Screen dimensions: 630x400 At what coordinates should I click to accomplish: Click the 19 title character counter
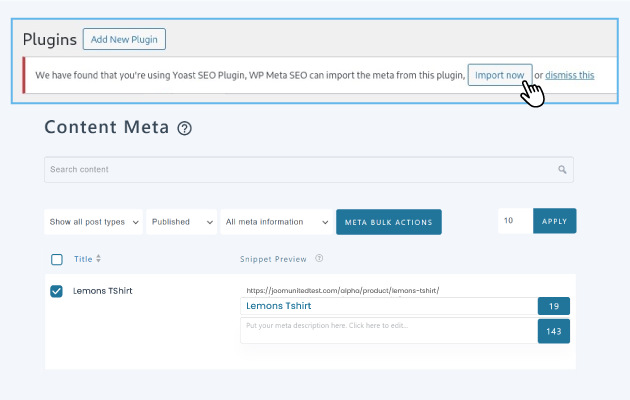553,306
